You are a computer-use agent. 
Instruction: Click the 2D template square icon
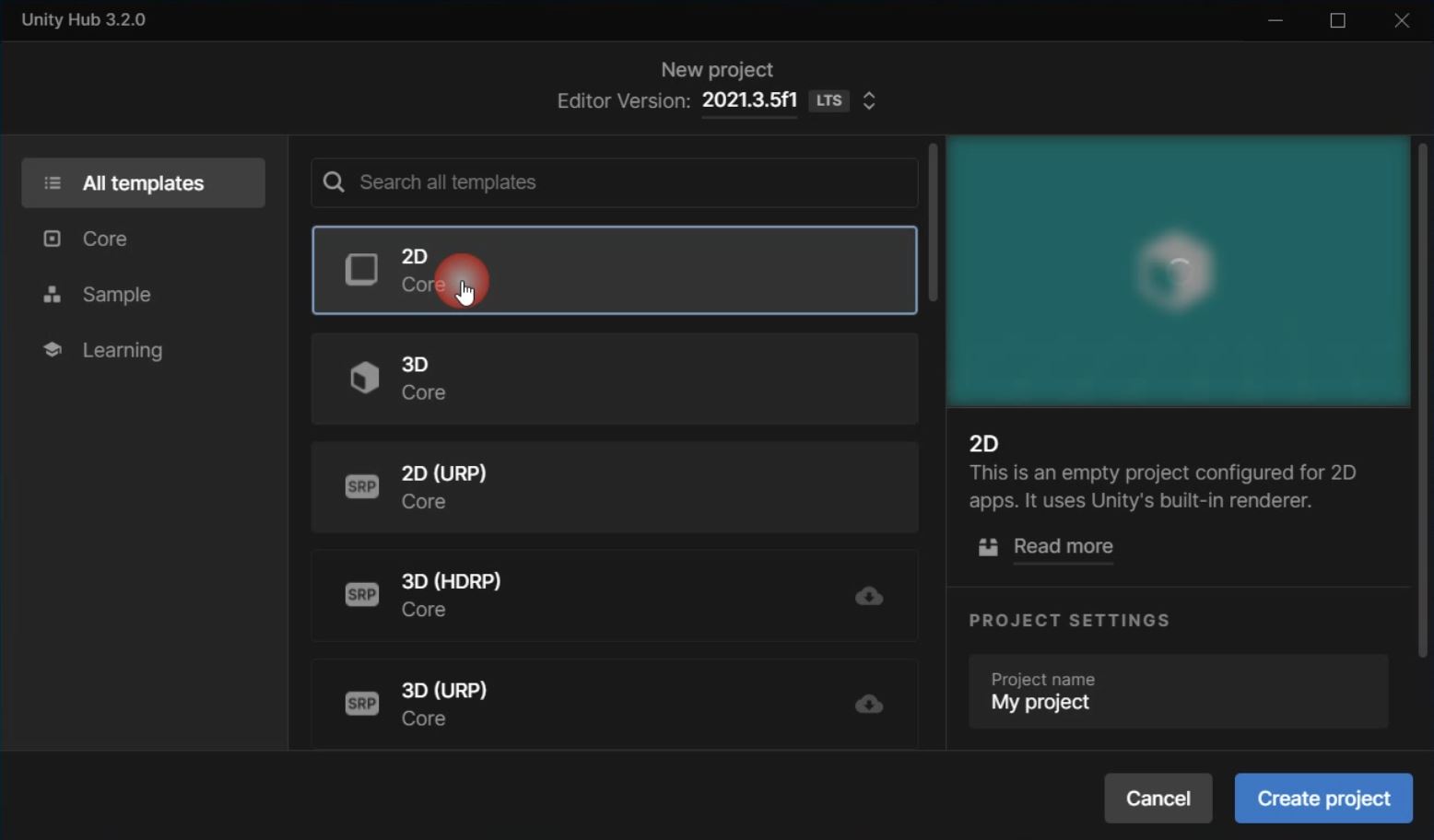pyautogui.click(x=361, y=270)
